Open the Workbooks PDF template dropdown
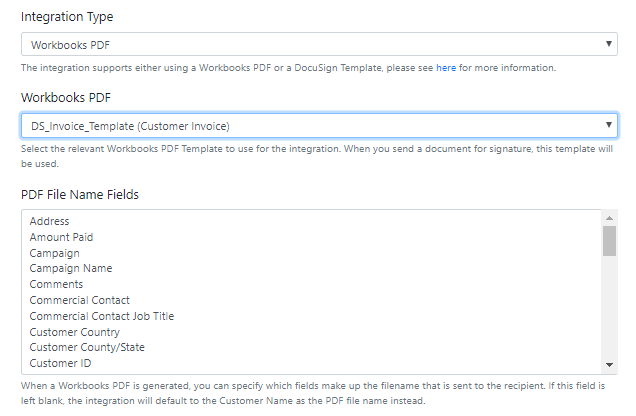 click(319, 125)
